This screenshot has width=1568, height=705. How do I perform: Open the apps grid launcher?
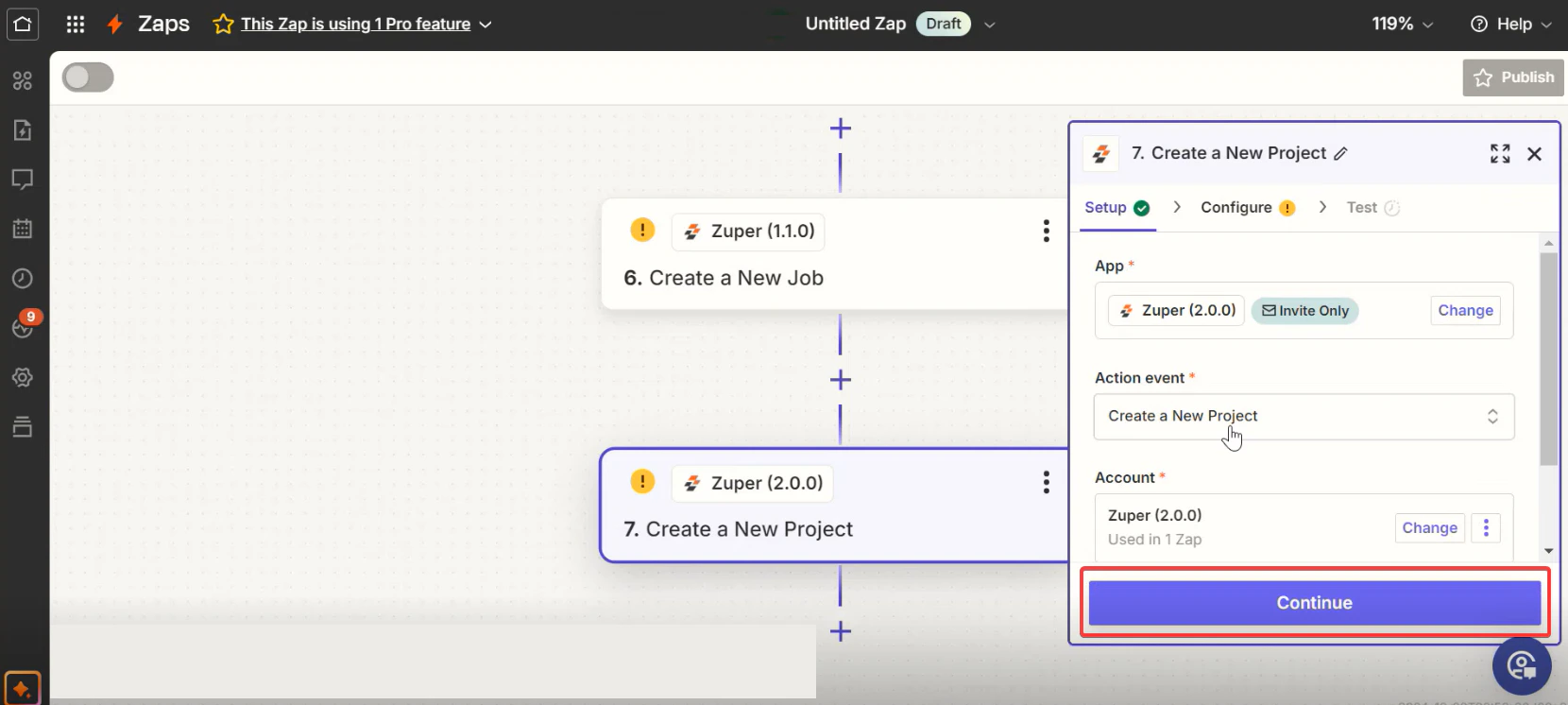76,24
